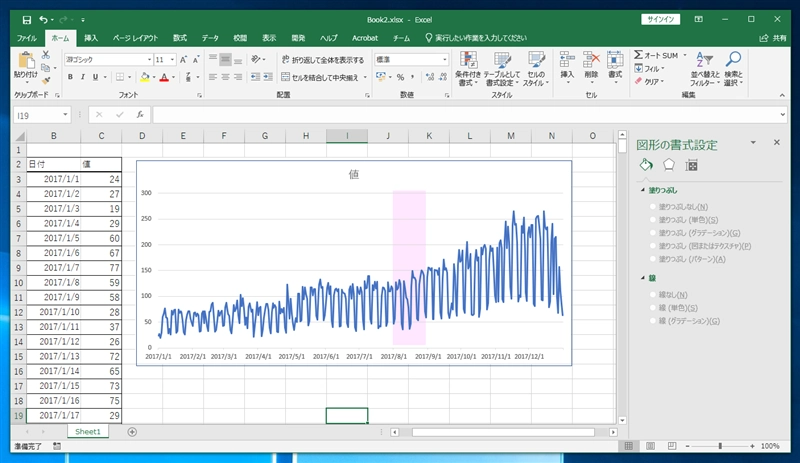Screen dimensions: 800x463
Task: Click the Decrease Font Size icon
Action: click(196, 60)
